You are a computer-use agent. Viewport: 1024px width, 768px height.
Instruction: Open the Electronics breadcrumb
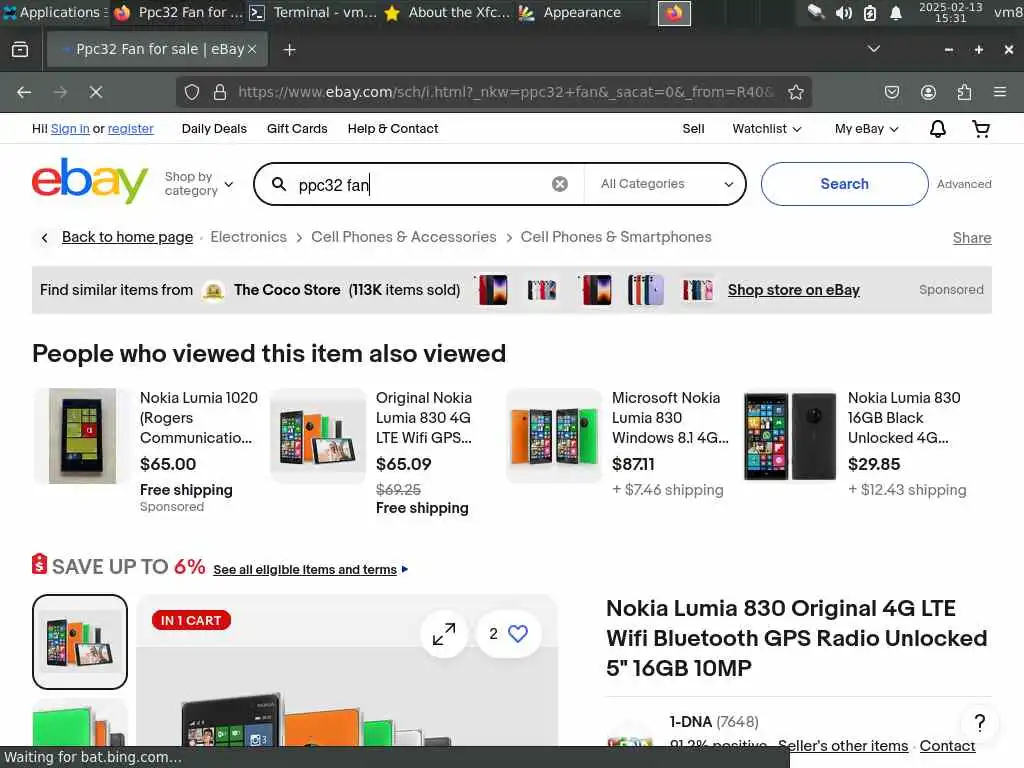click(x=248, y=237)
